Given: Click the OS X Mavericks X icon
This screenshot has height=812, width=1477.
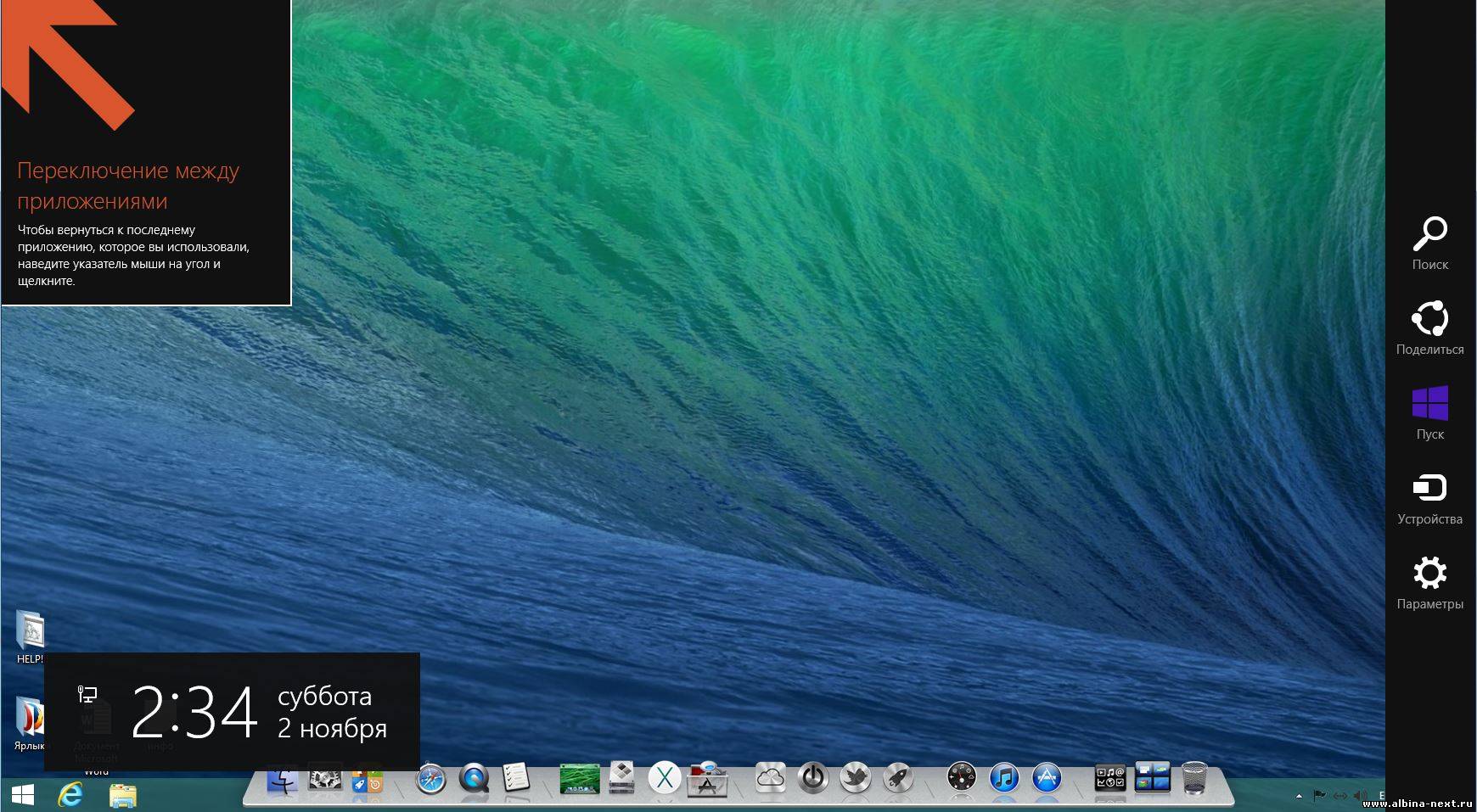Looking at the screenshot, I should pos(665,778).
